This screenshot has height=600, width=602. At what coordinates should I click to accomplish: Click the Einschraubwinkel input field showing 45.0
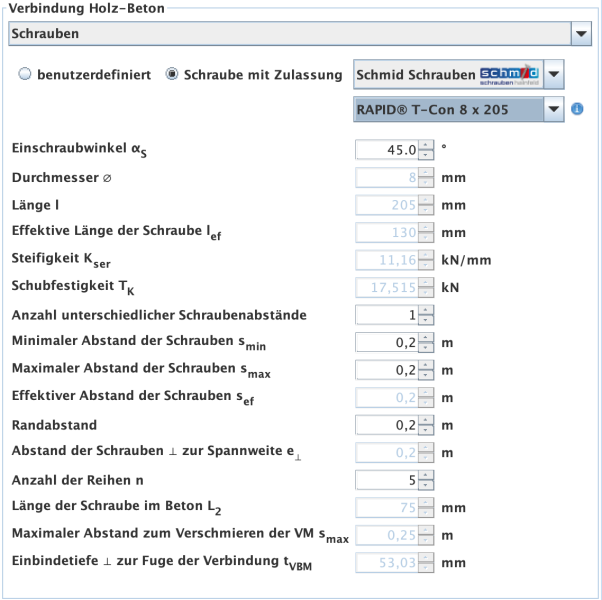[x=387, y=150]
